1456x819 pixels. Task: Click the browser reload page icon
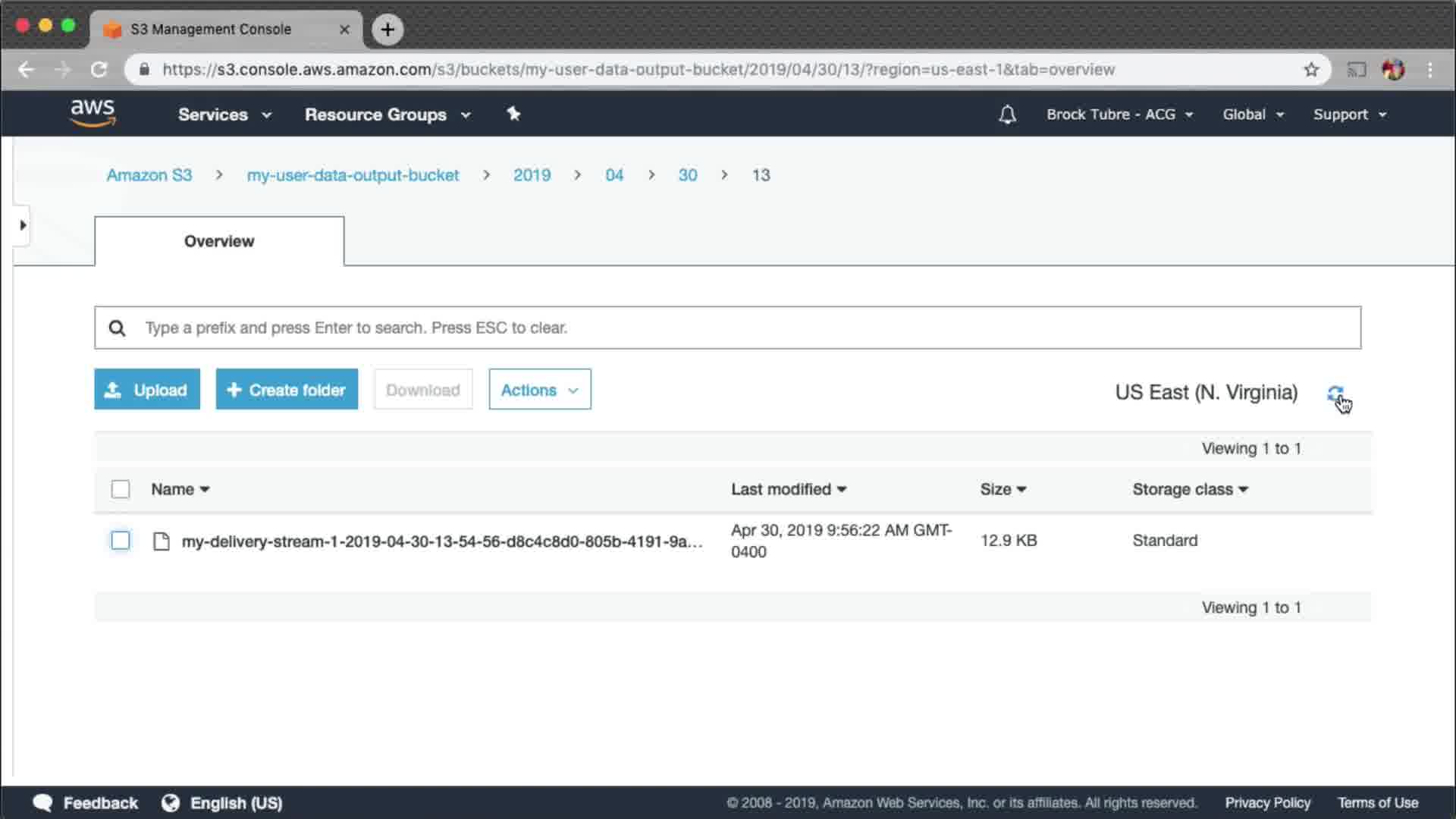coord(99,70)
